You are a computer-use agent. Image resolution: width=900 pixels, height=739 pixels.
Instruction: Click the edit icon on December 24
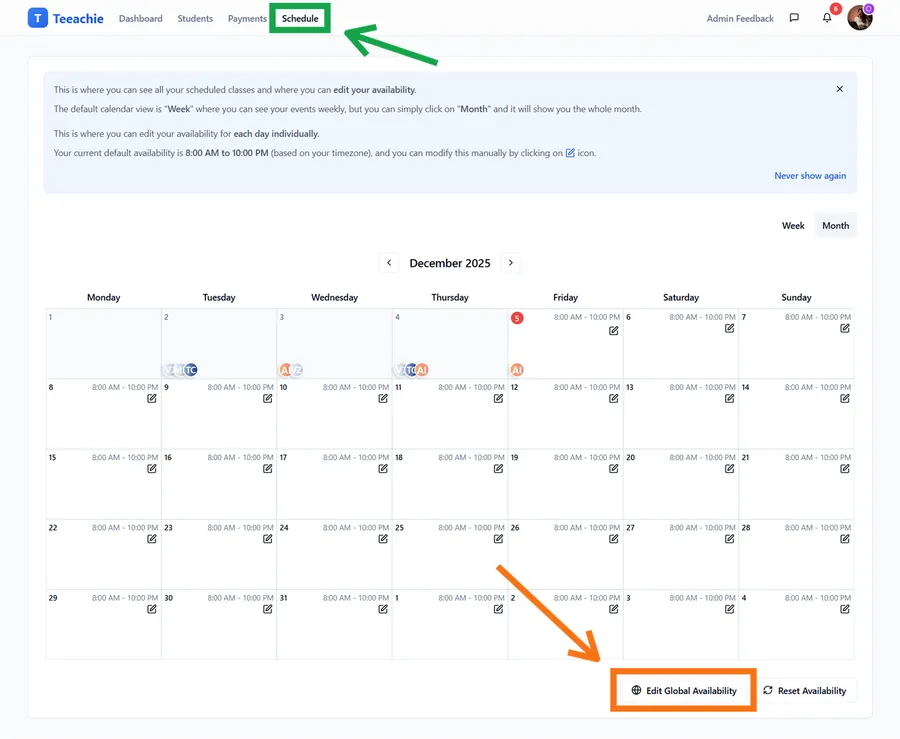pos(383,538)
